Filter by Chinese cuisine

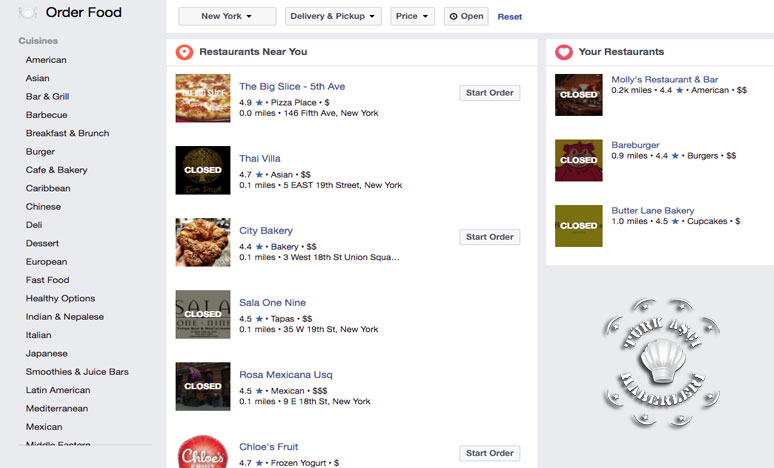[x=43, y=206]
